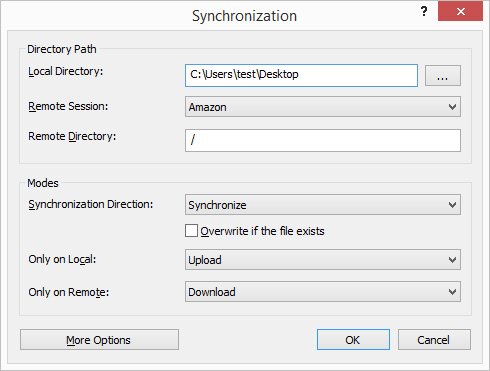Click the chevron arrow beside Synchronize

[x=452, y=205]
